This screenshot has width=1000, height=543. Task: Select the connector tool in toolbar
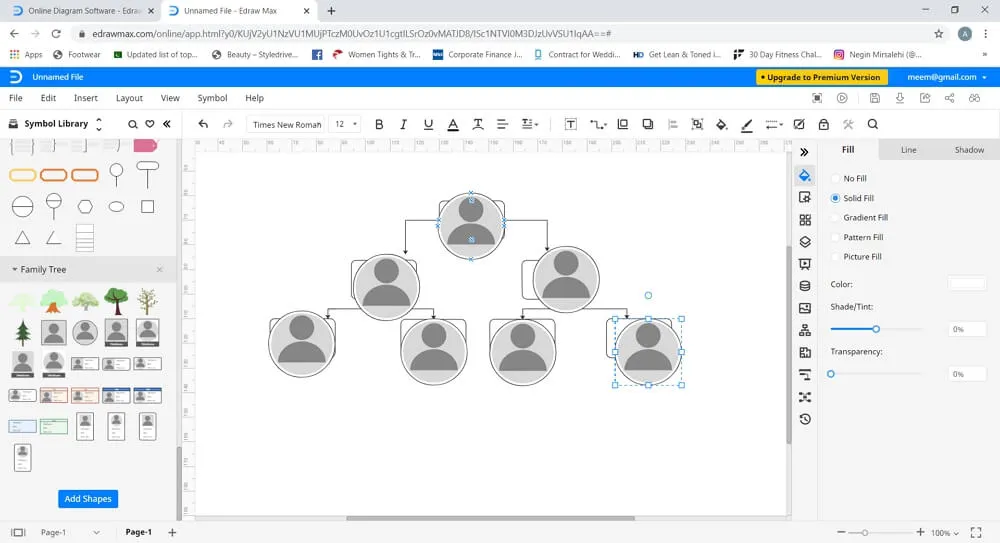598,125
